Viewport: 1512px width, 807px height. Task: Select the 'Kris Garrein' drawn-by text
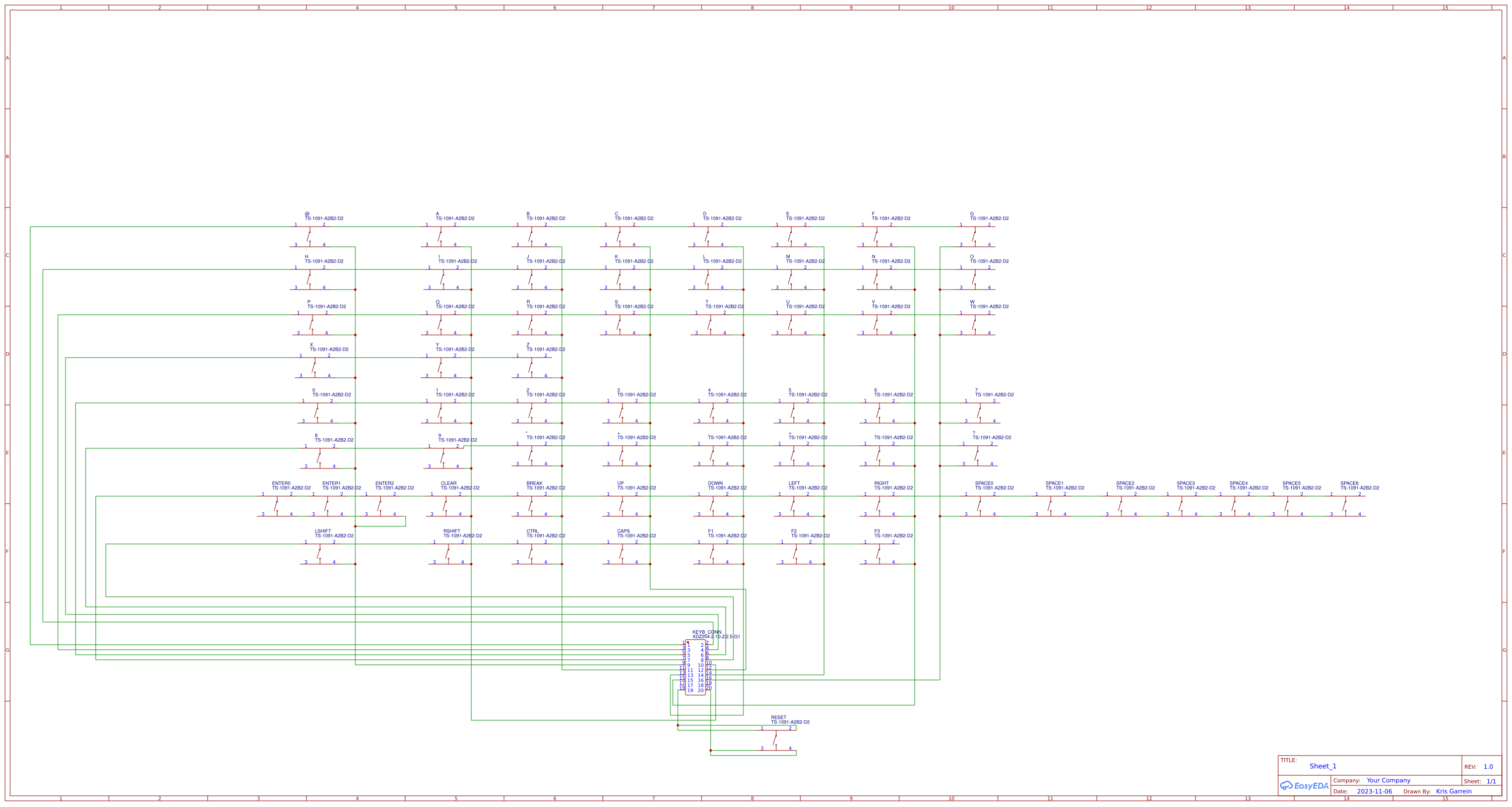(1454, 791)
